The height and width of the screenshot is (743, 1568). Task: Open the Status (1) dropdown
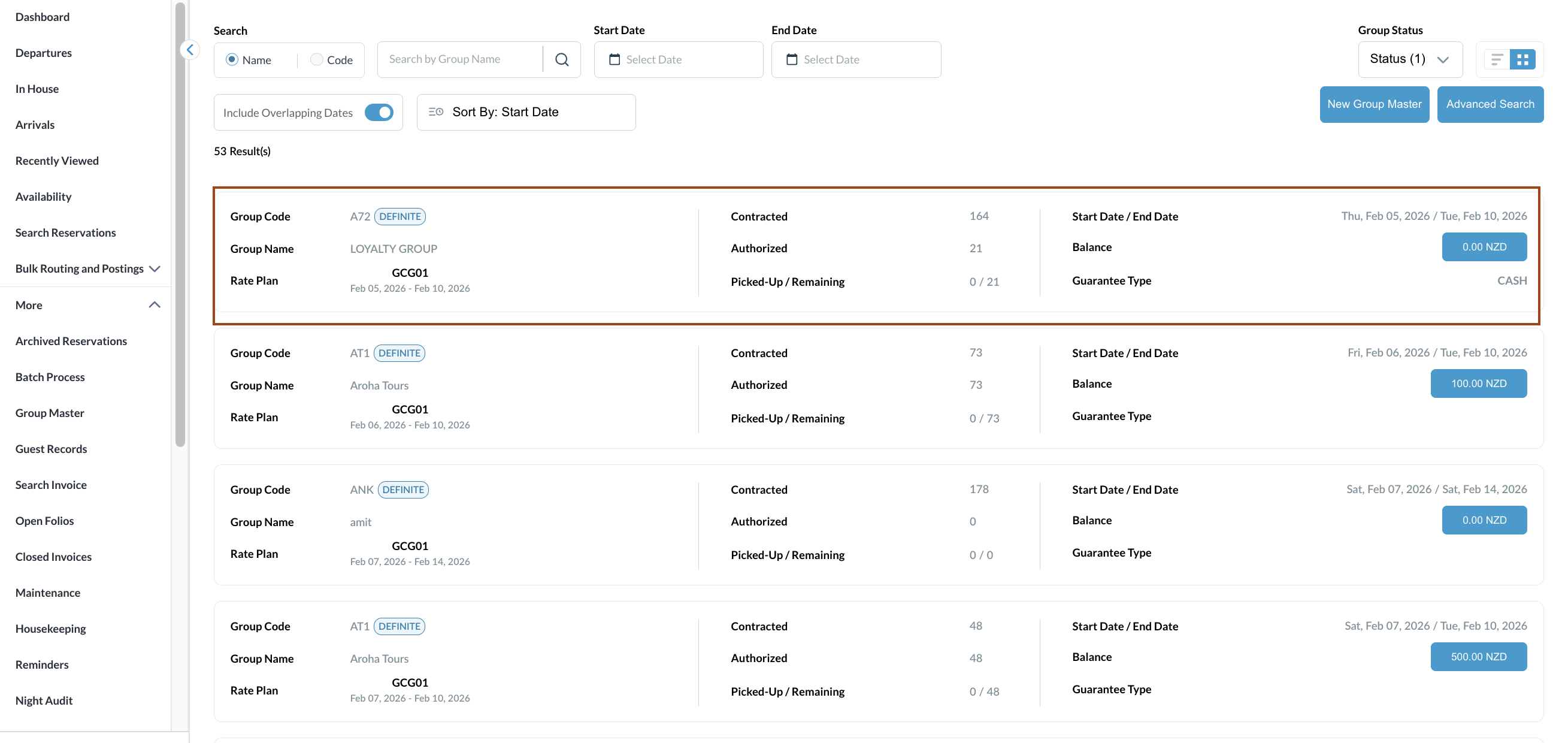[1409, 59]
